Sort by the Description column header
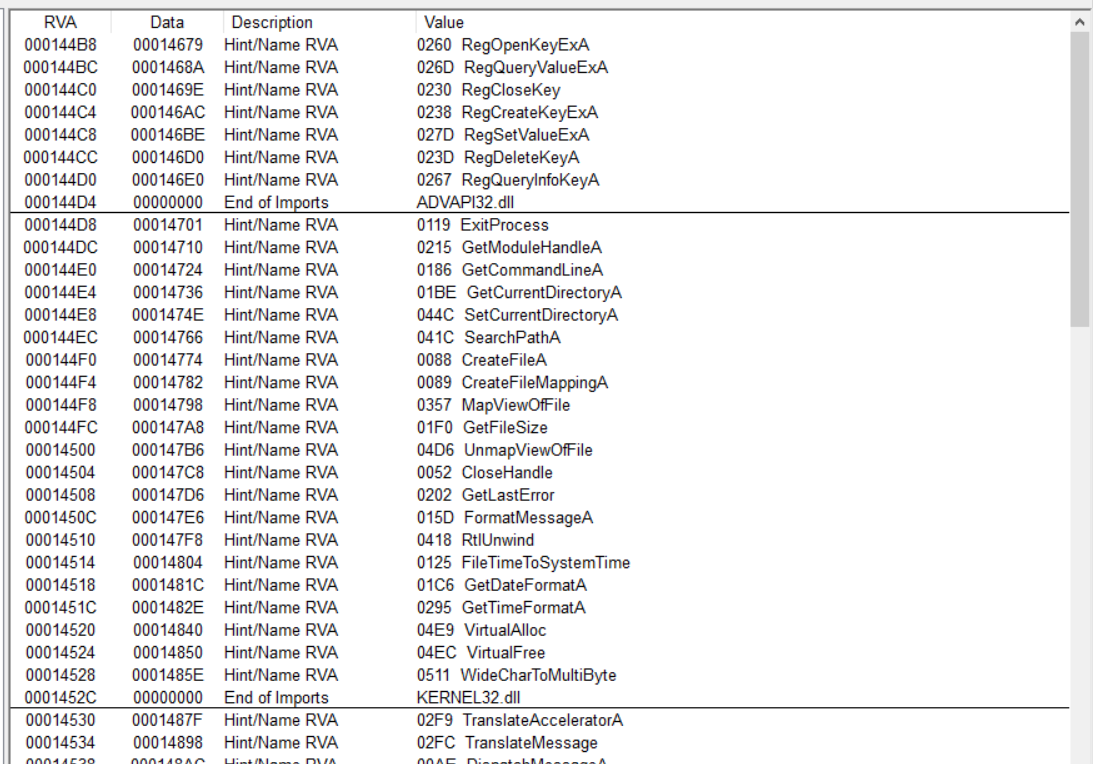Viewport: 1093px width, 764px height. (319, 22)
